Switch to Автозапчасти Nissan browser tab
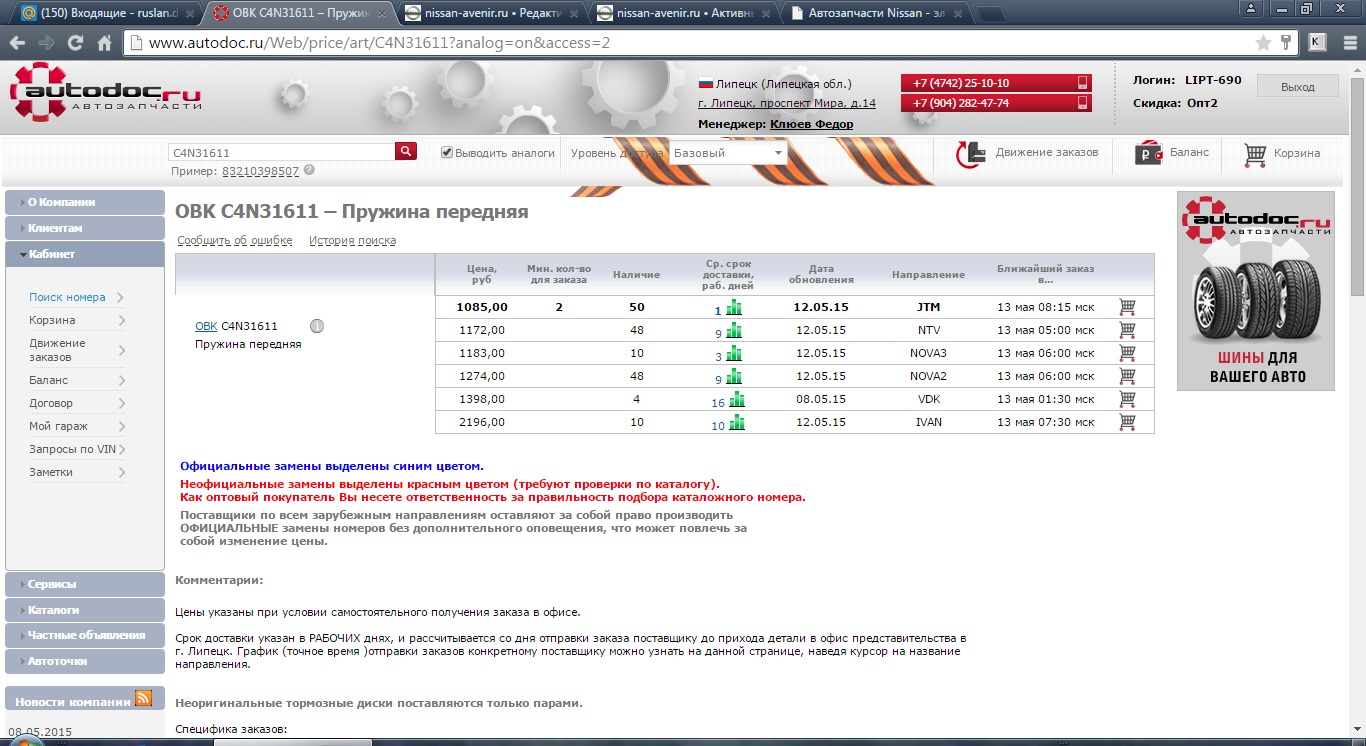The width and height of the screenshot is (1366, 746). coord(875,13)
